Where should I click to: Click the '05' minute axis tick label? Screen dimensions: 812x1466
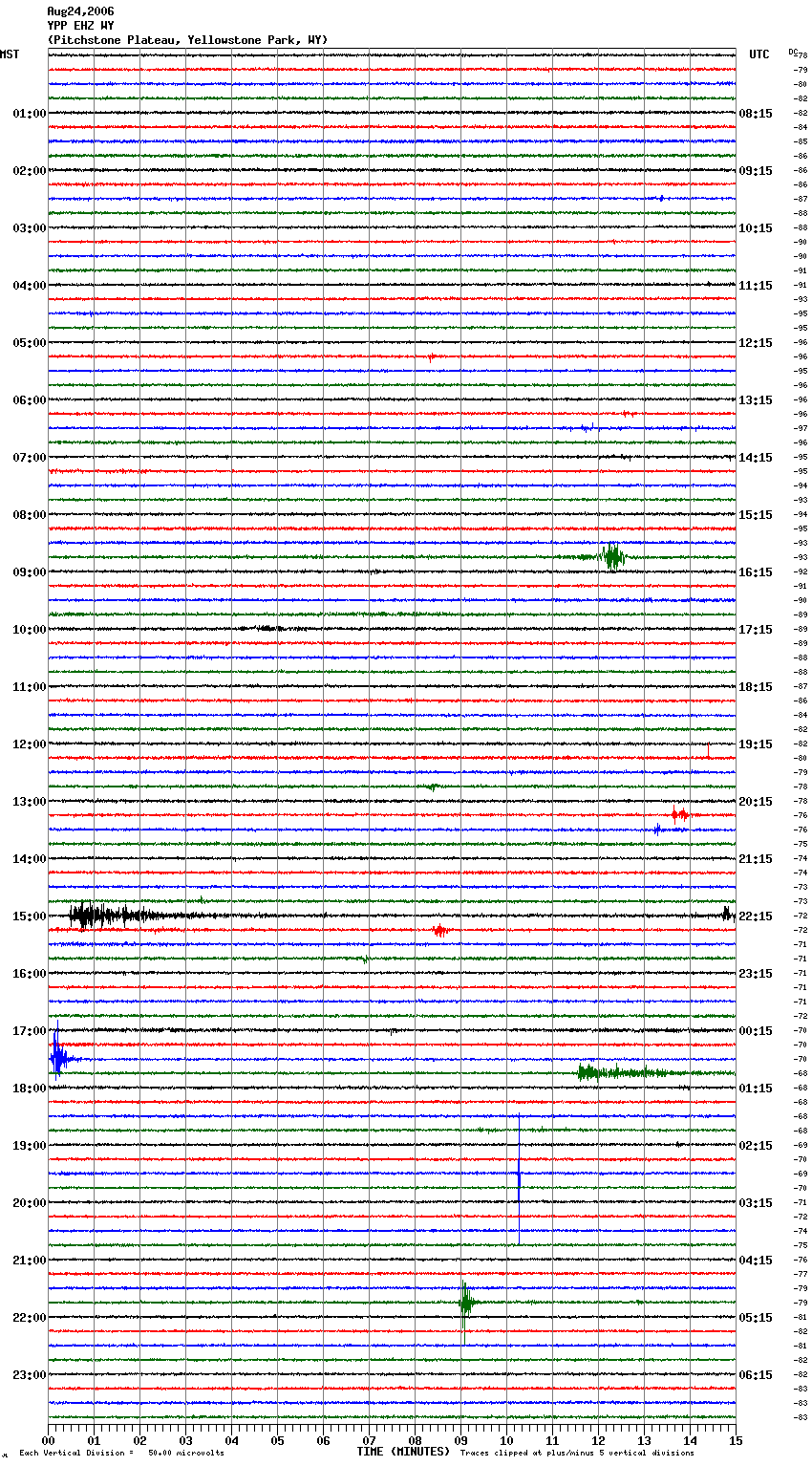[278, 1440]
